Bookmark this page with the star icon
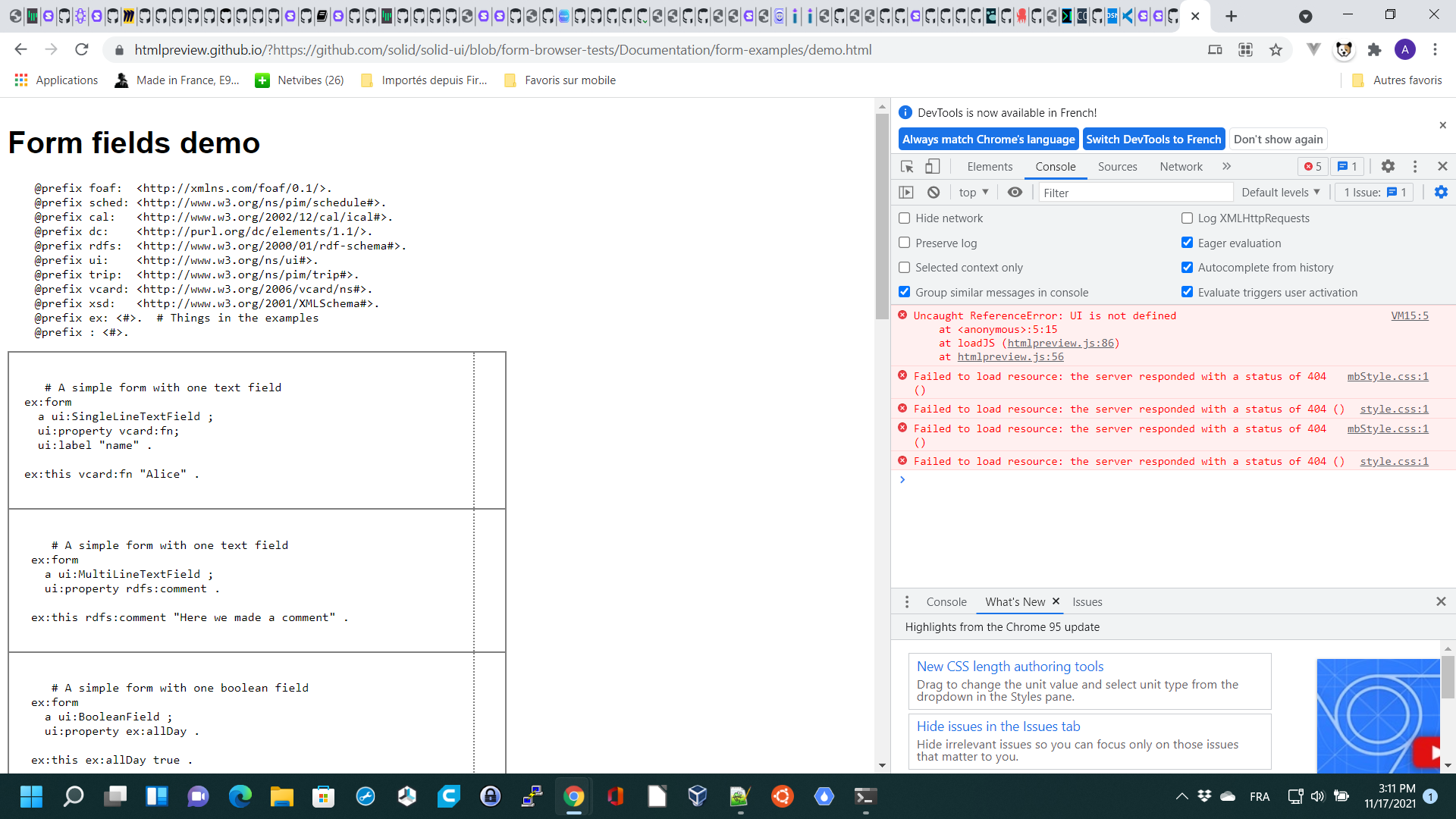The image size is (1456, 819). pos(1276,50)
